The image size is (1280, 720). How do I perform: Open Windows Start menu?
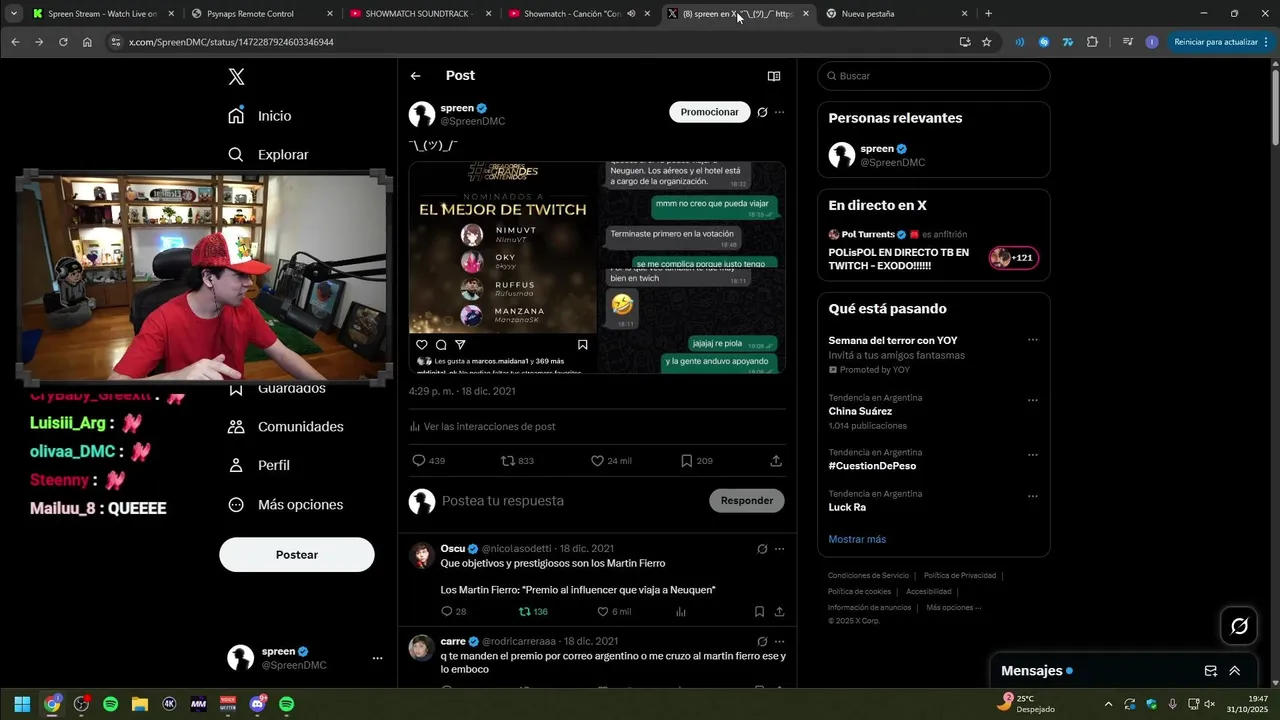22,704
